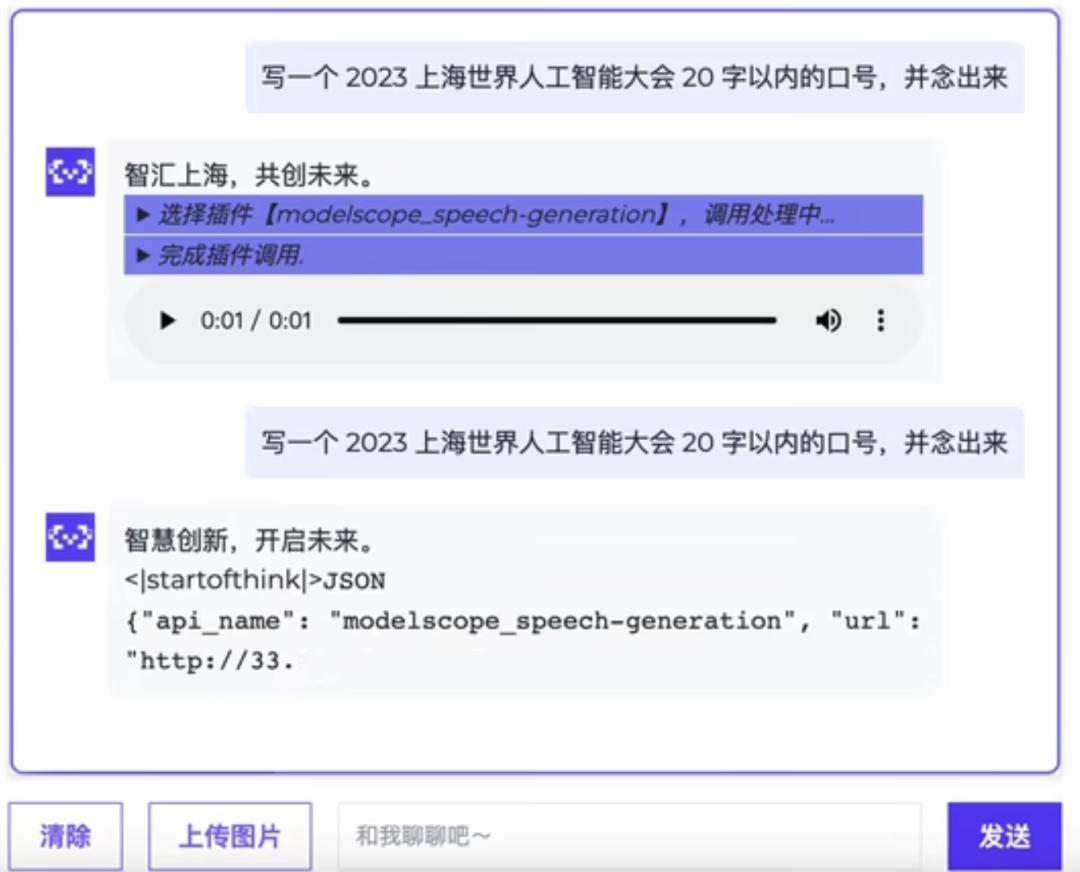Hit the 发送 send button
The height and width of the screenshot is (872, 1080).
coord(1003,837)
